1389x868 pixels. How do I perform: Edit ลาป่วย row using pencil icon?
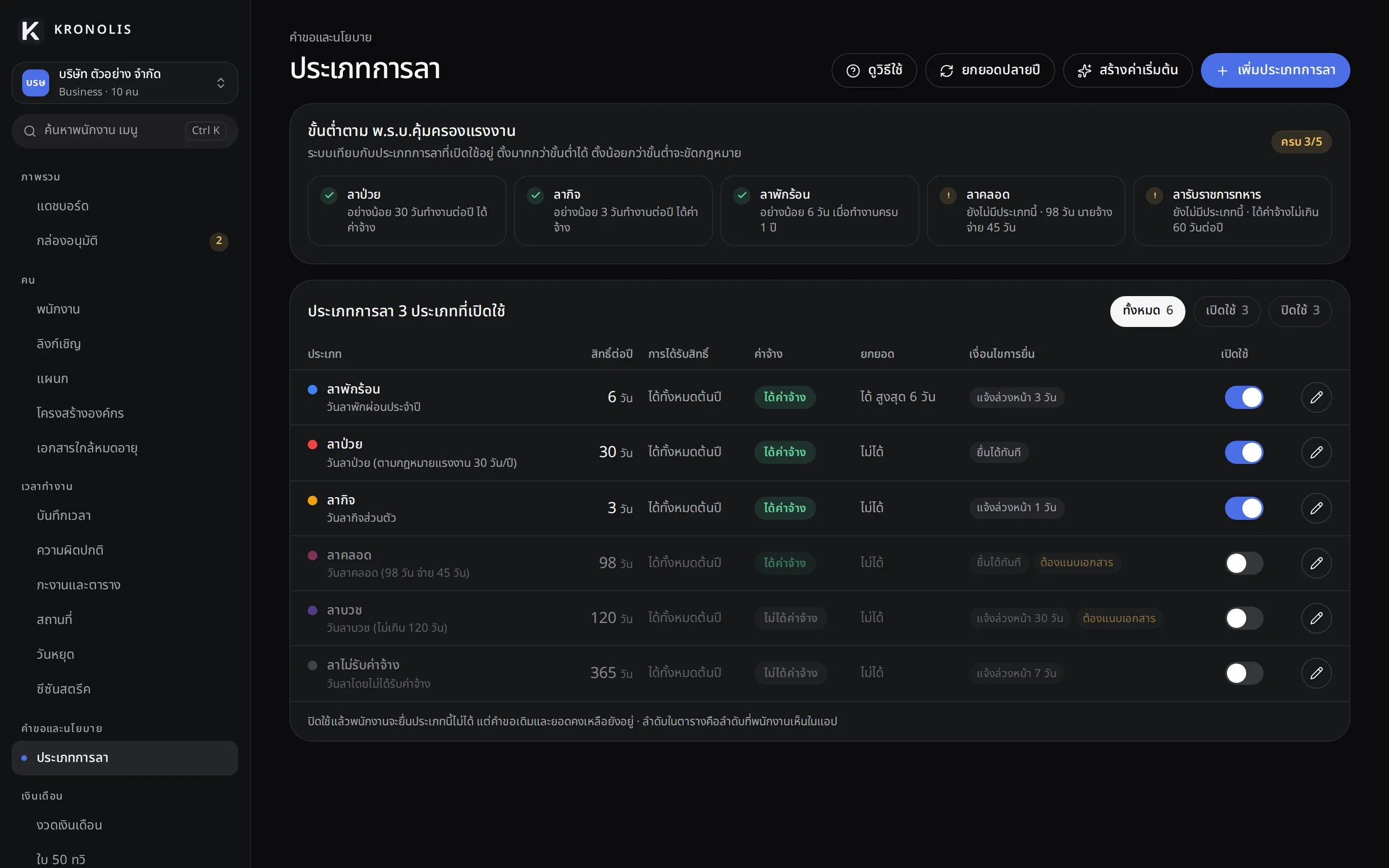(x=1316, y=452)
